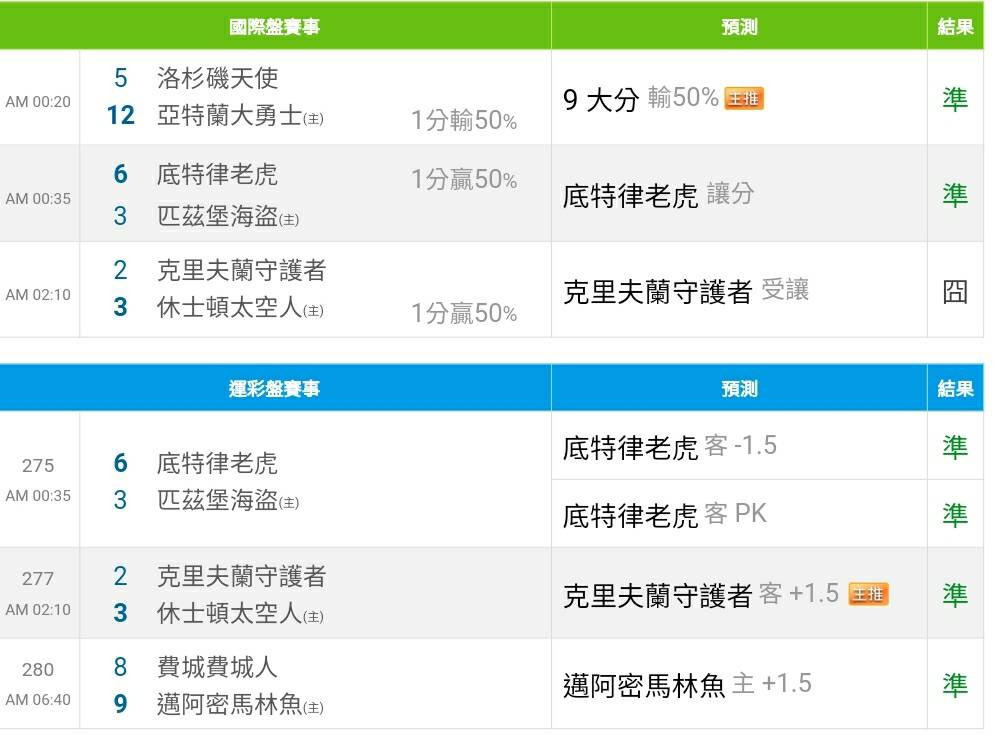Image resolution: width=999 pixels, height=753 pixels.
Task: Click the 準 result for 客 -1.5
Action: pos(955,447)
